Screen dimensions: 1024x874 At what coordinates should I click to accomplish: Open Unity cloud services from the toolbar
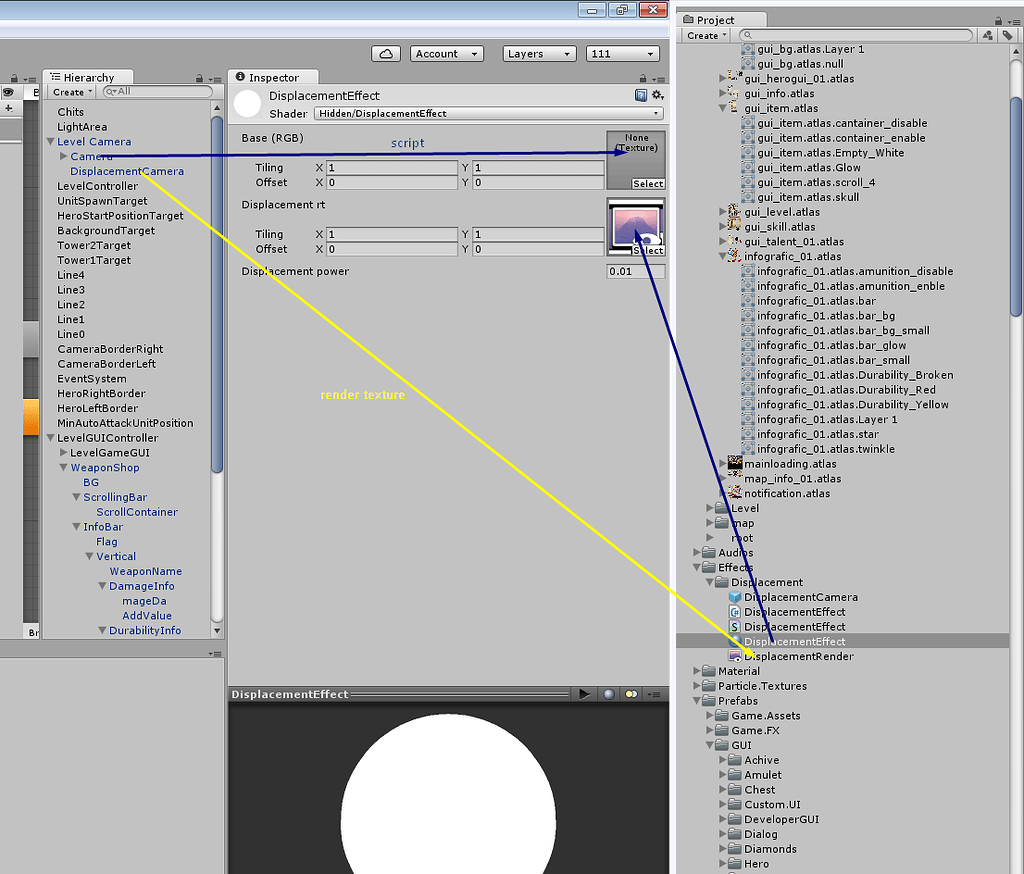(386, 53)
